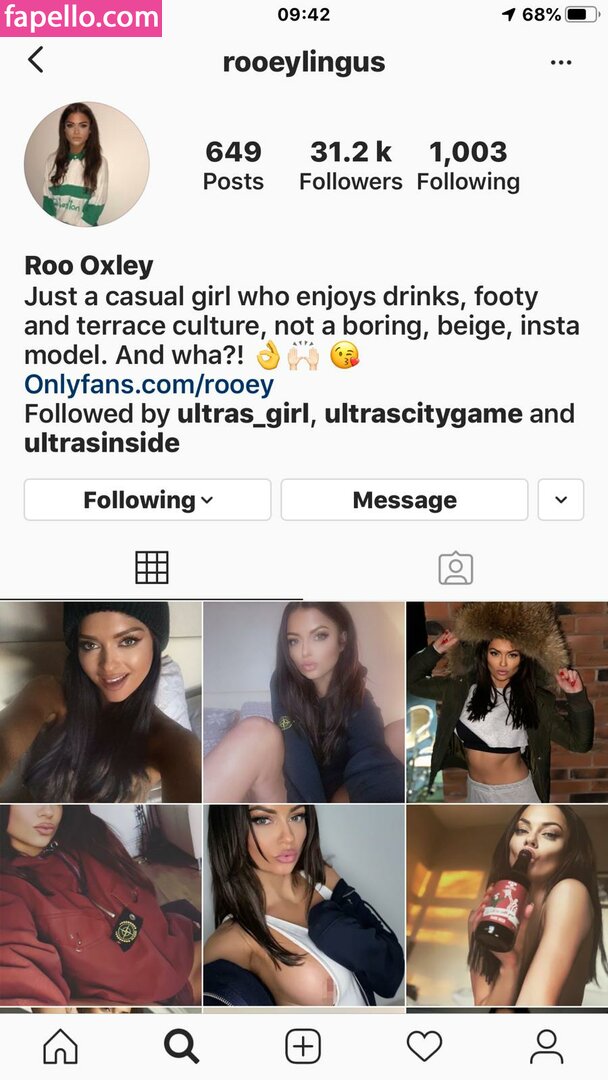View the 1,003 Following list
The width and height of the screenshot is (608, 1080).
pyautogui.click(x=468, y=166)
